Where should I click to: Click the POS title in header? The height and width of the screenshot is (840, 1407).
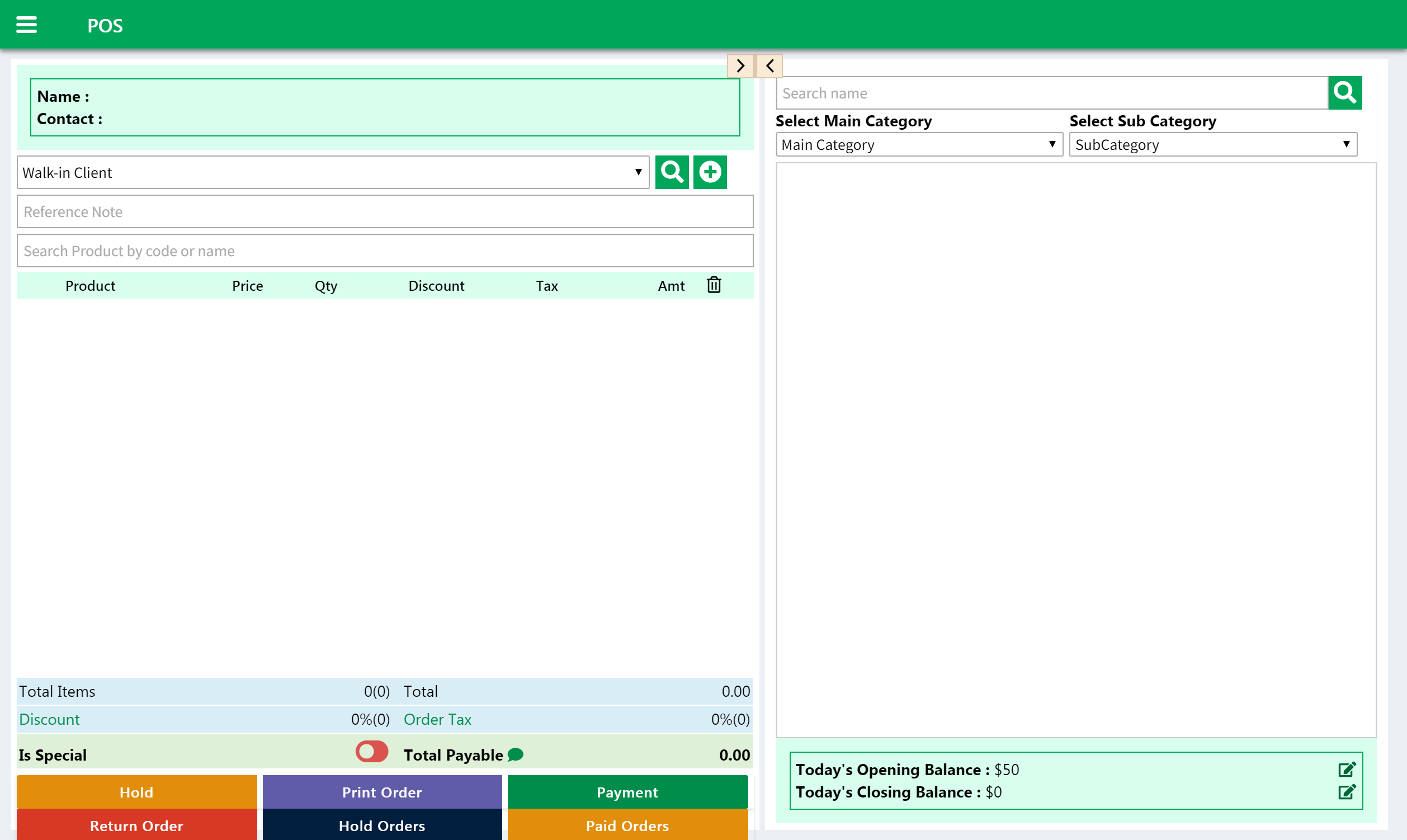pyautogui.click(x=105, y=26)
